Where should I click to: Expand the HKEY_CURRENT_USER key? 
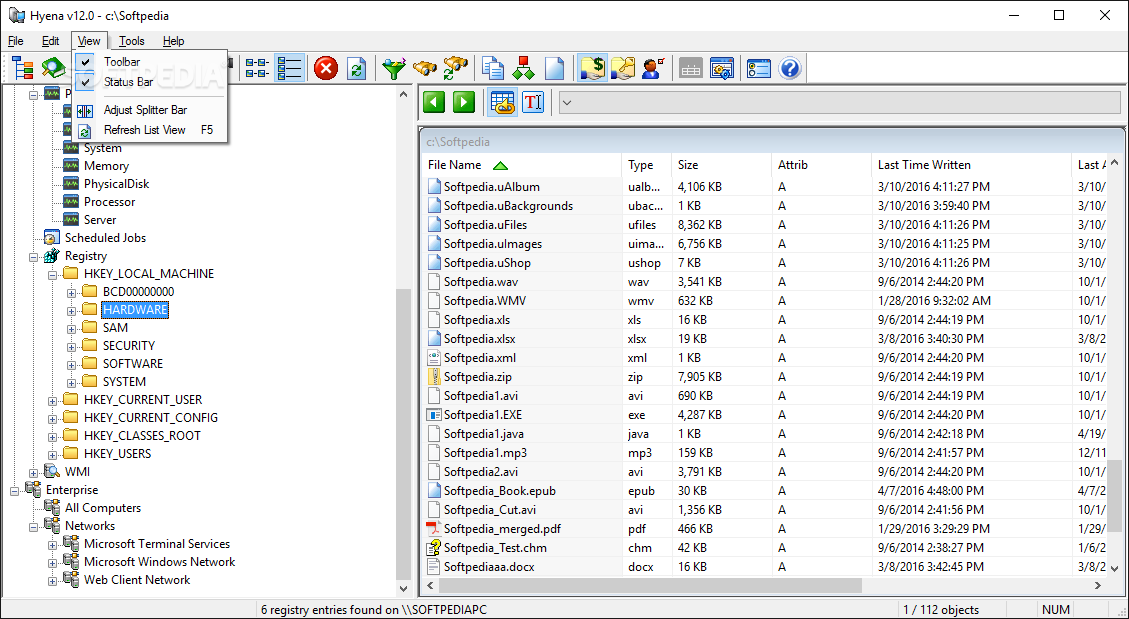[x=53, y=401]
